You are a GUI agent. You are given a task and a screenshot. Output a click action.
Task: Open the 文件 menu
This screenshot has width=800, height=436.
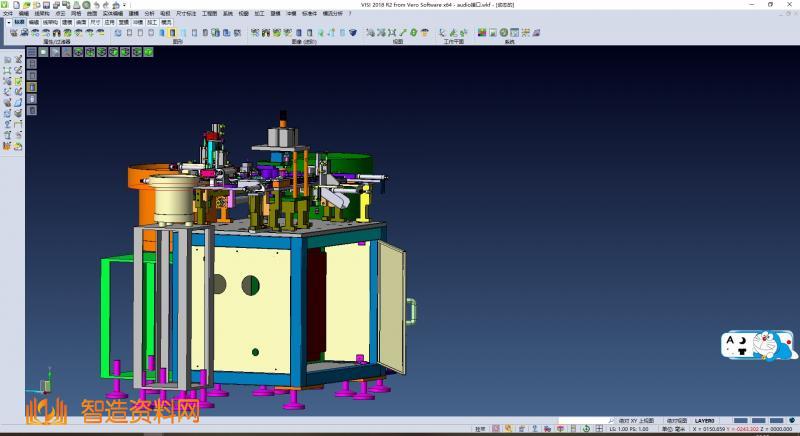(8, 13)
